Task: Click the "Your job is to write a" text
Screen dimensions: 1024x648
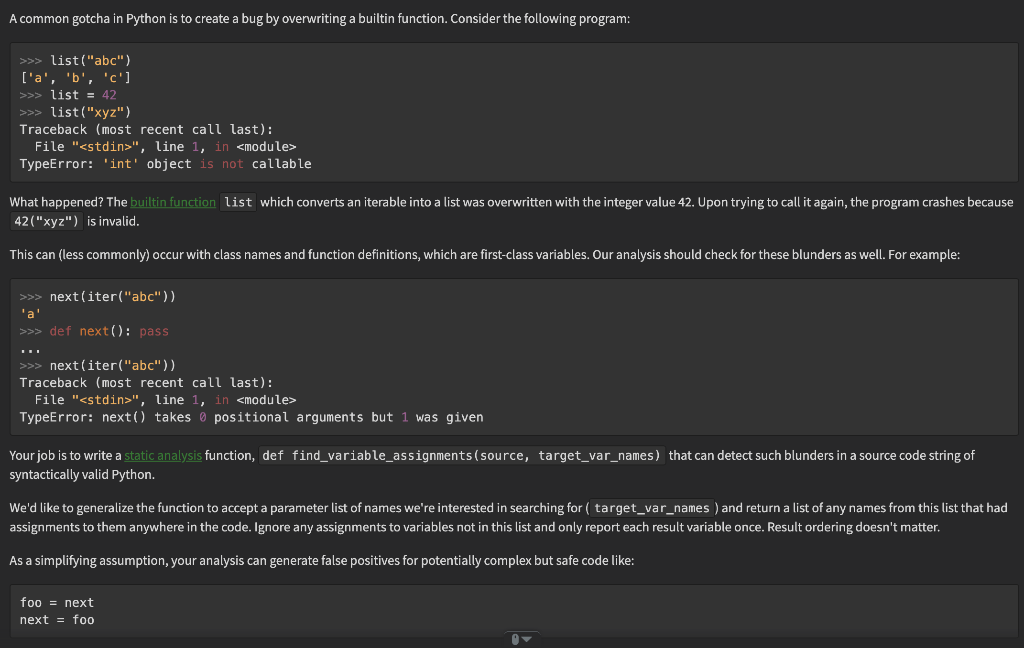Action: tap(65, 455)
